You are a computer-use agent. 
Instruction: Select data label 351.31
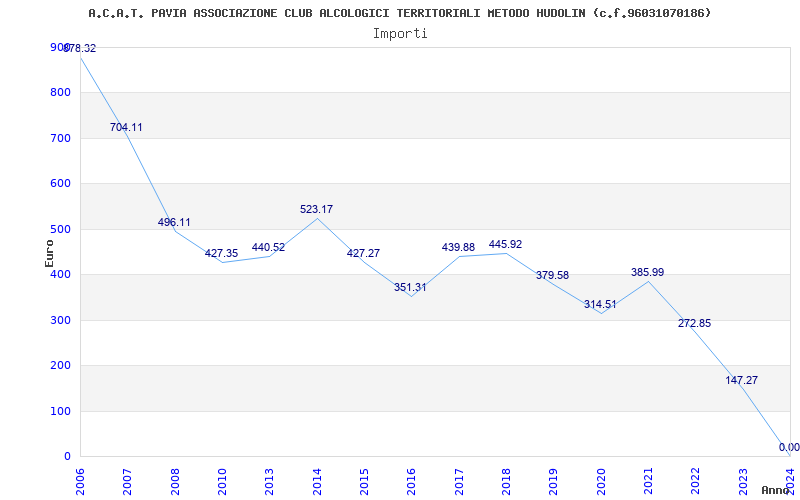[410, 287]
